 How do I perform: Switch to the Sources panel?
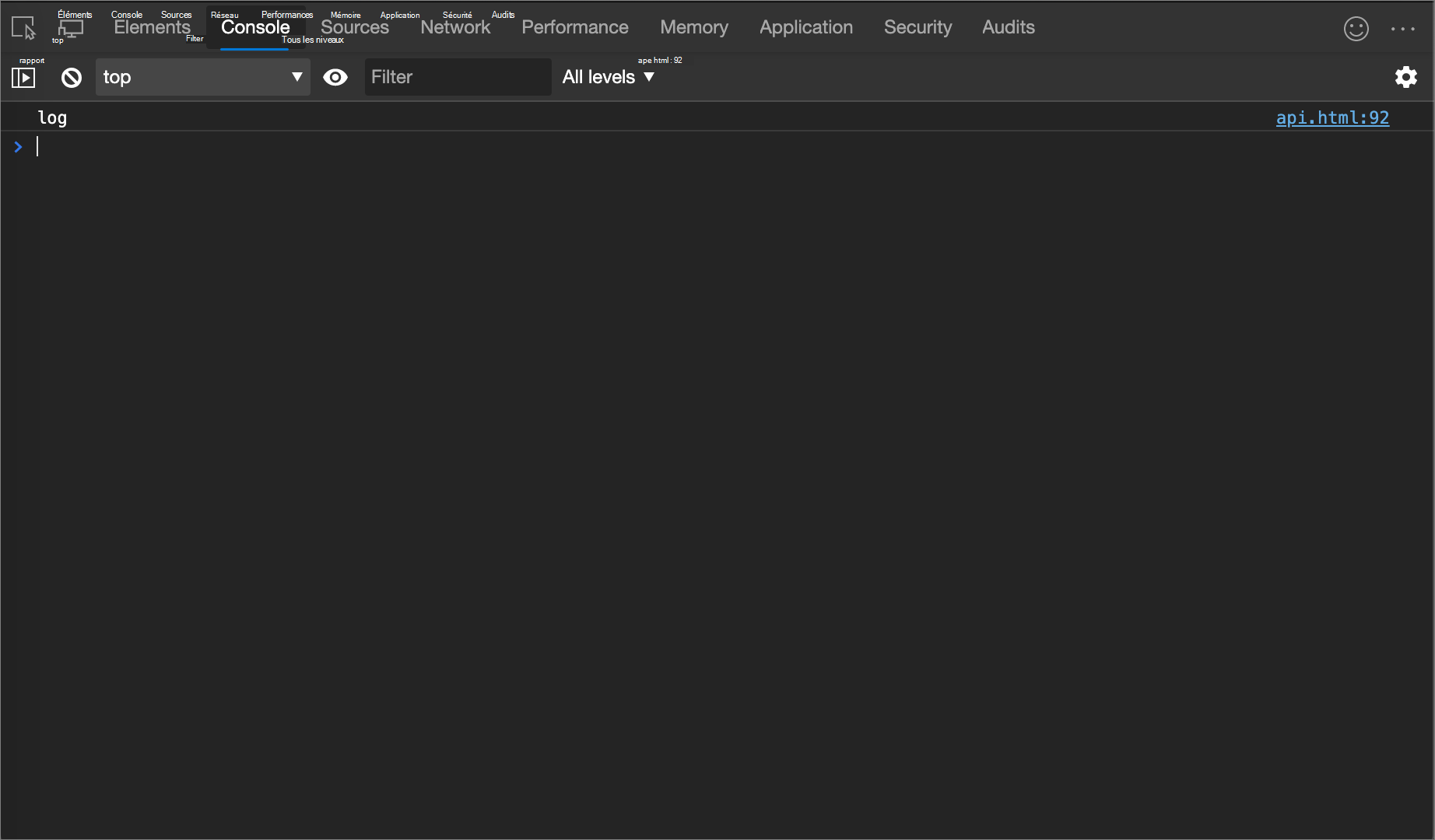[x=355, y=27]
